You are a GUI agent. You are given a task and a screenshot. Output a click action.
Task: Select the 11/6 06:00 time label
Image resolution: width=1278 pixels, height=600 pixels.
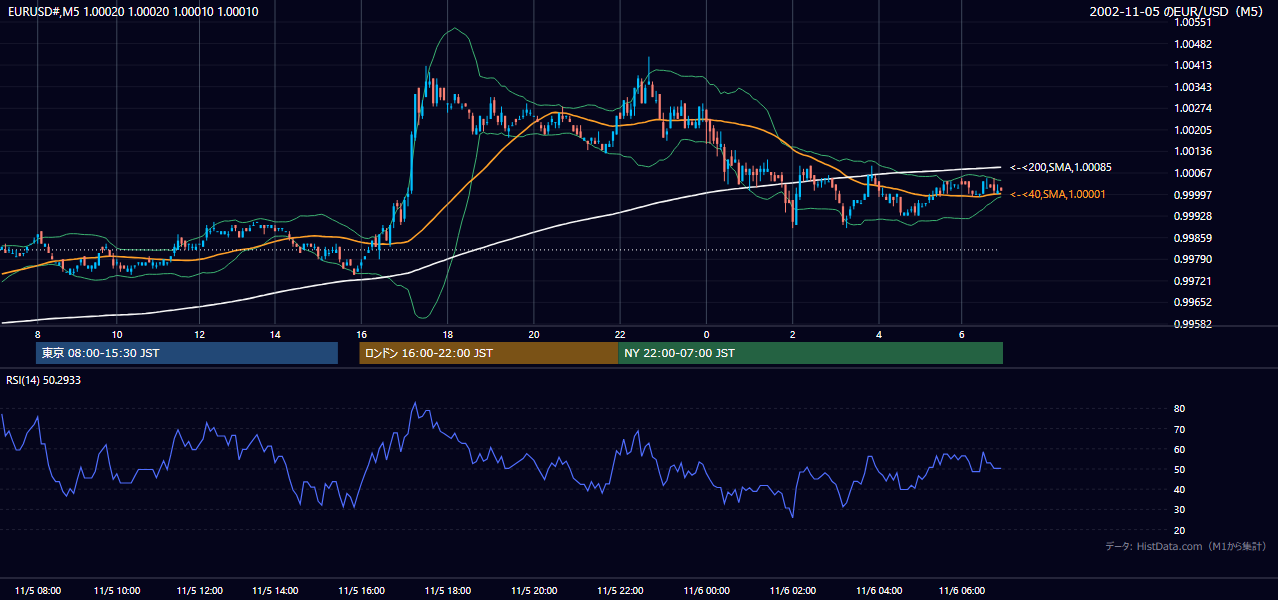tap(961, 590)
